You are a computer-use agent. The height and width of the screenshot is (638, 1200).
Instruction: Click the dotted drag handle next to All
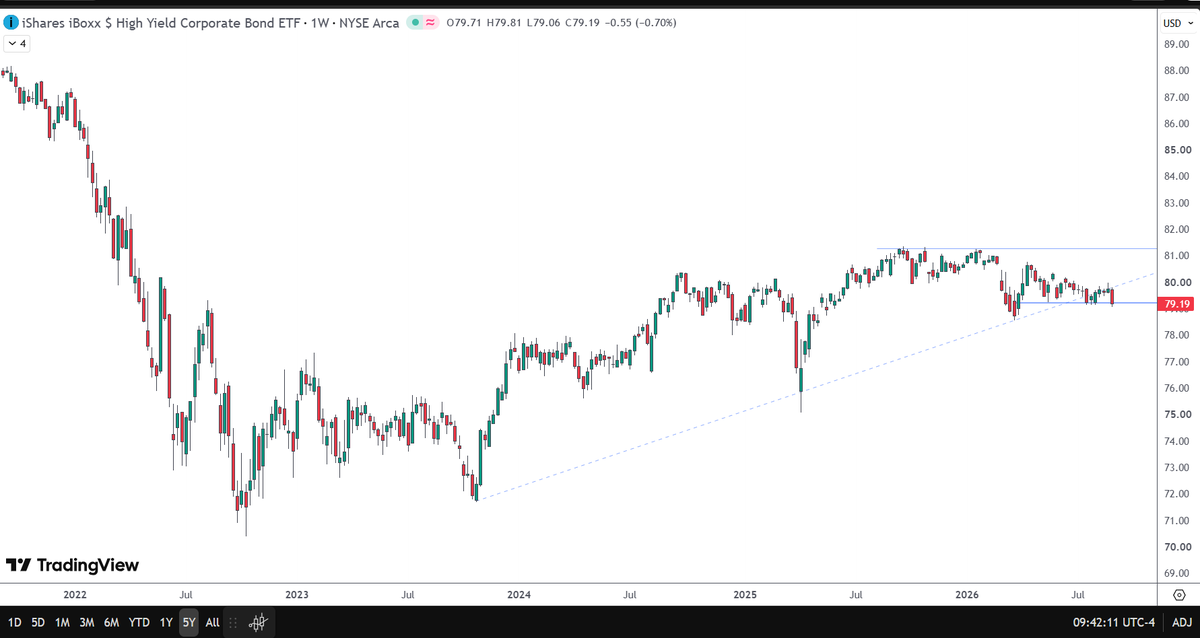tap(233, 622)
